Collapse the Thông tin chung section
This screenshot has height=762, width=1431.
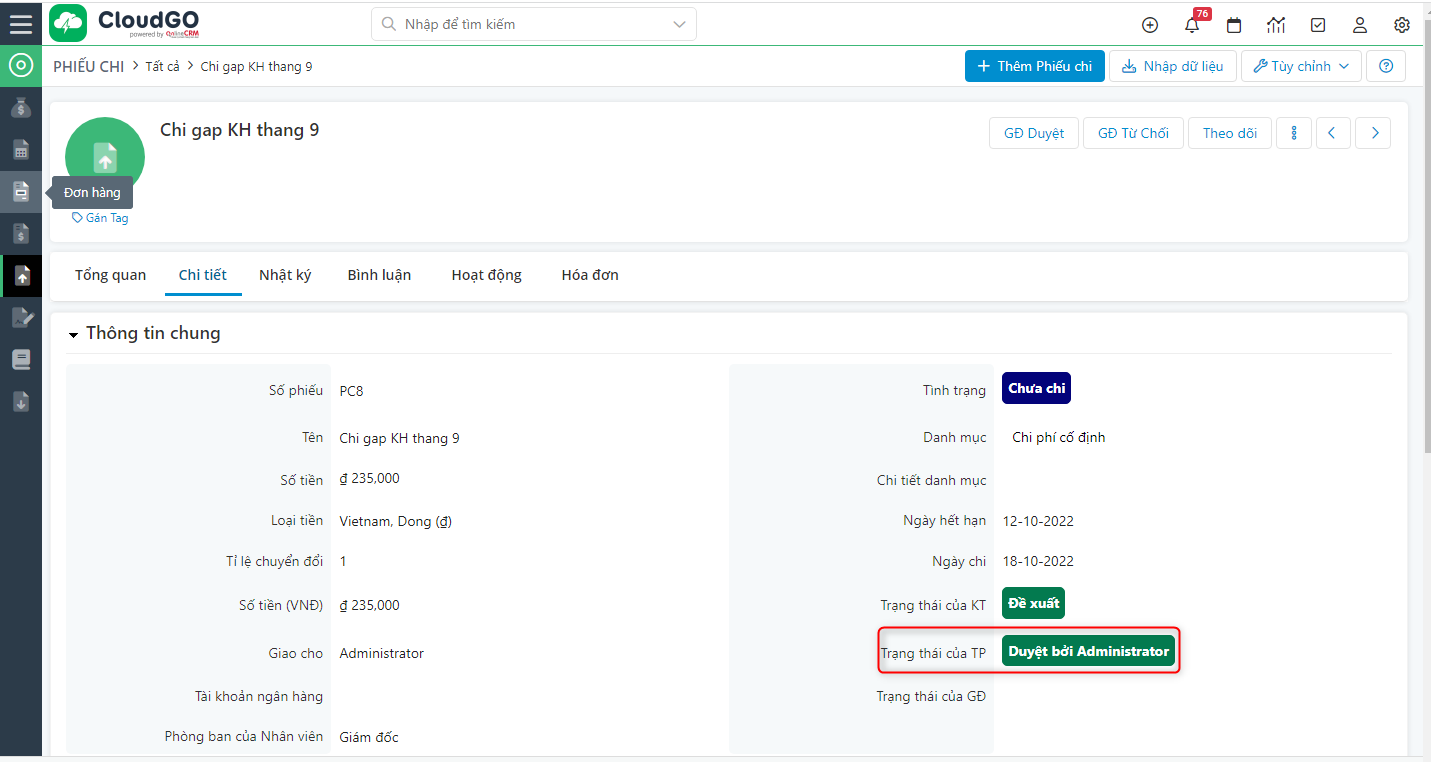pos(73,334)
